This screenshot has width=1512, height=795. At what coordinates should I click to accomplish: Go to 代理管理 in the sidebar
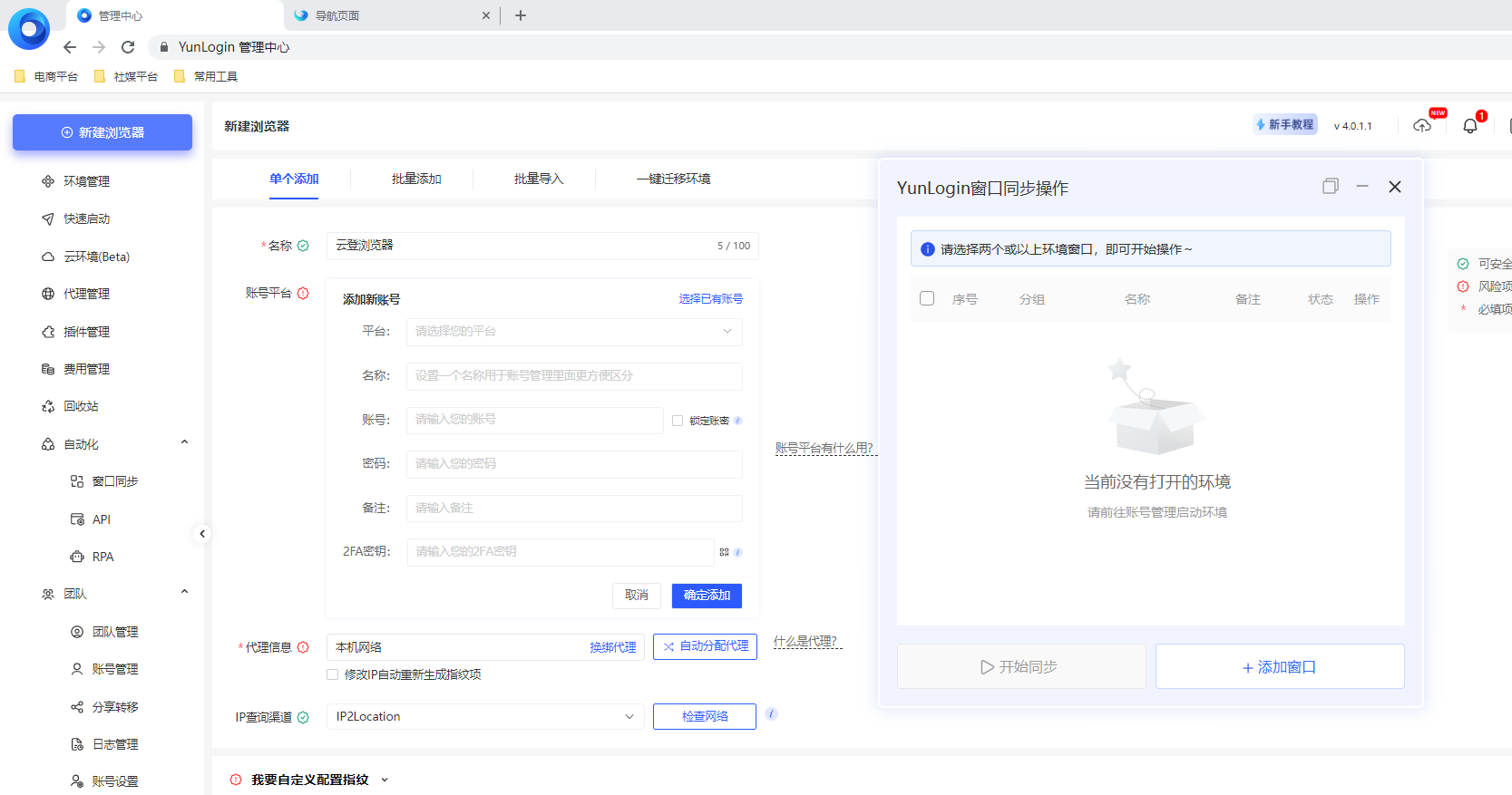[x=86, y=294]
